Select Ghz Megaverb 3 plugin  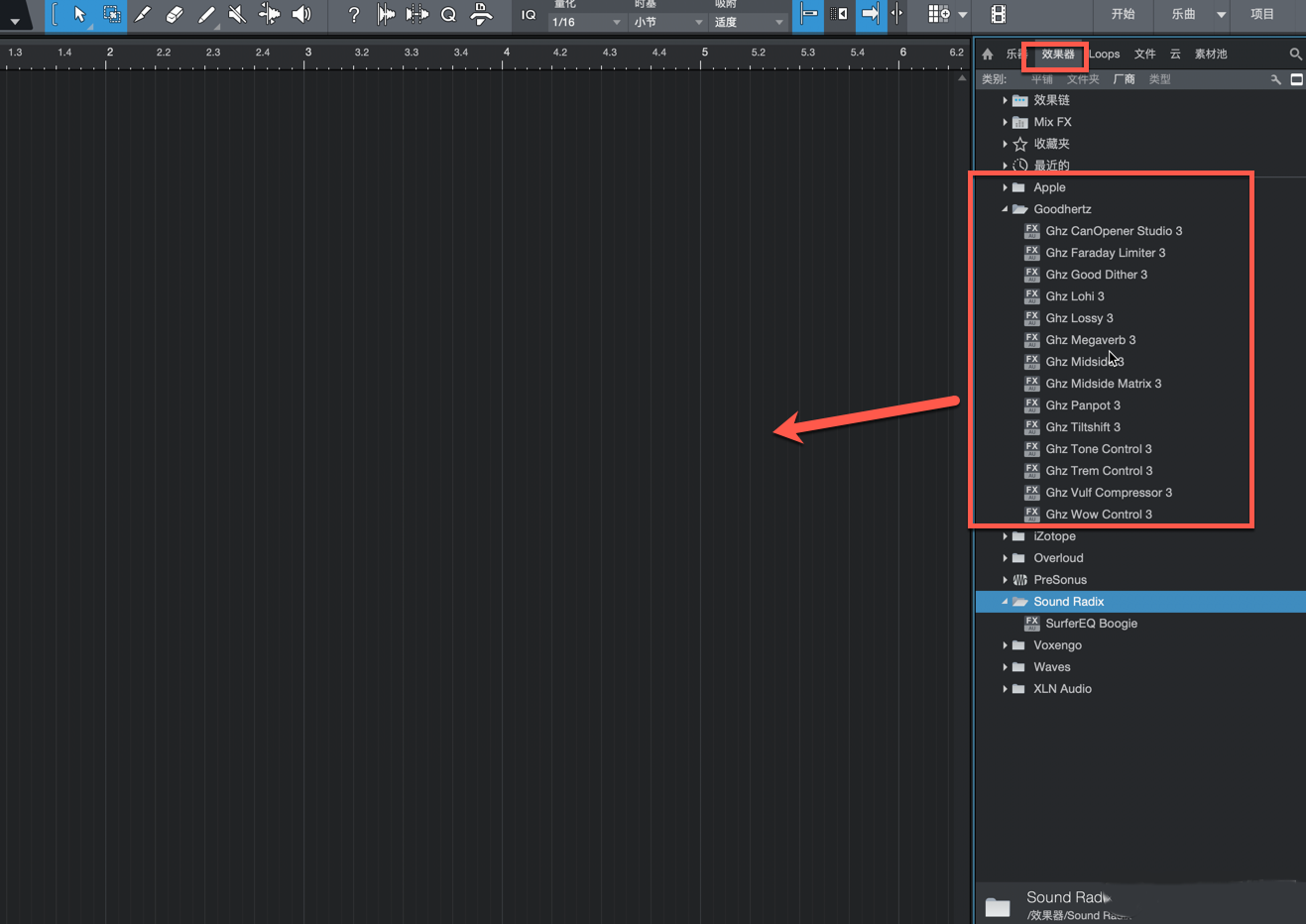pyautogui.click(x=1091, y=340)
